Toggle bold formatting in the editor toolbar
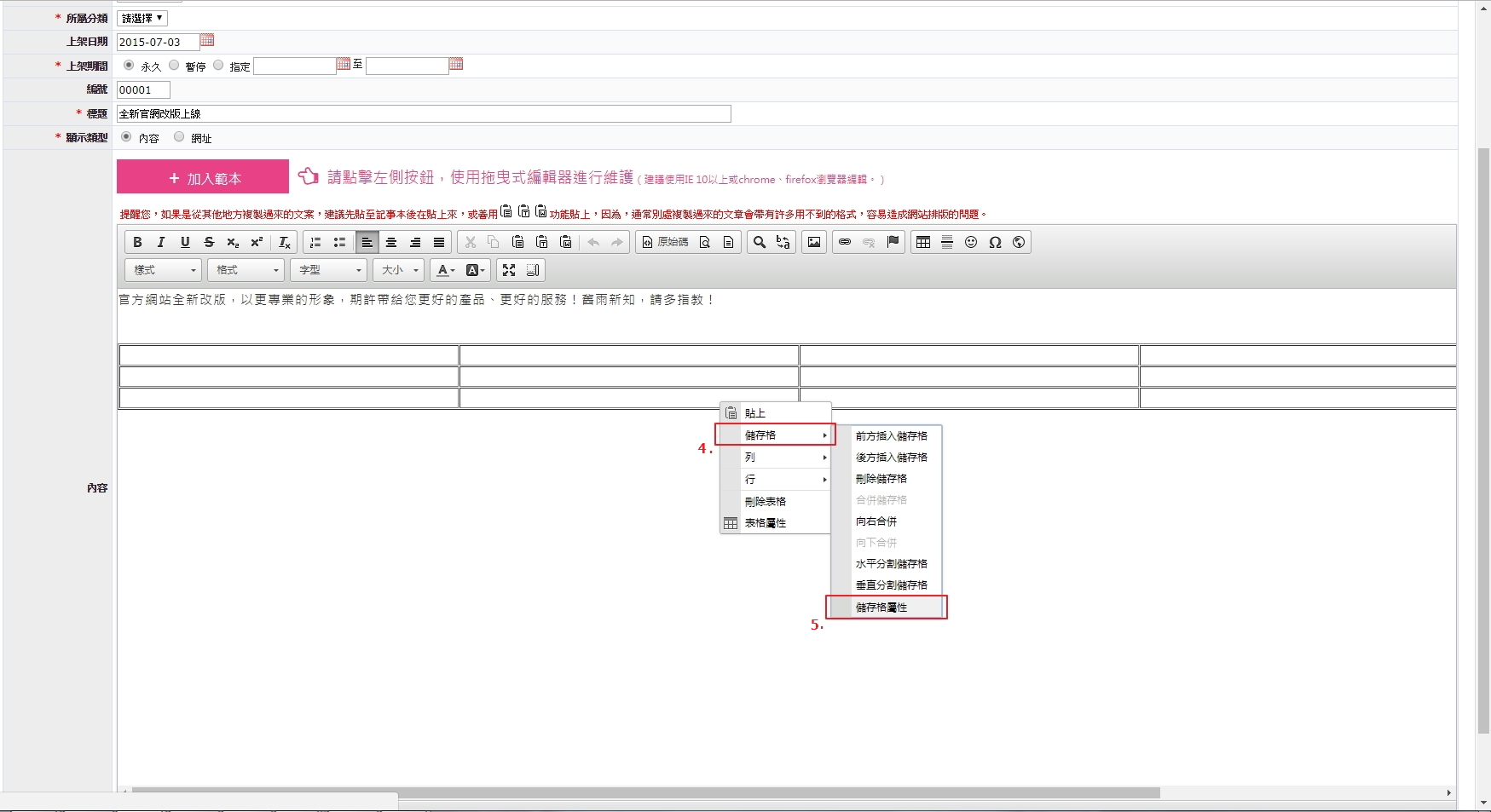This screenshot has height=812, width=1491. coord(137,243)
